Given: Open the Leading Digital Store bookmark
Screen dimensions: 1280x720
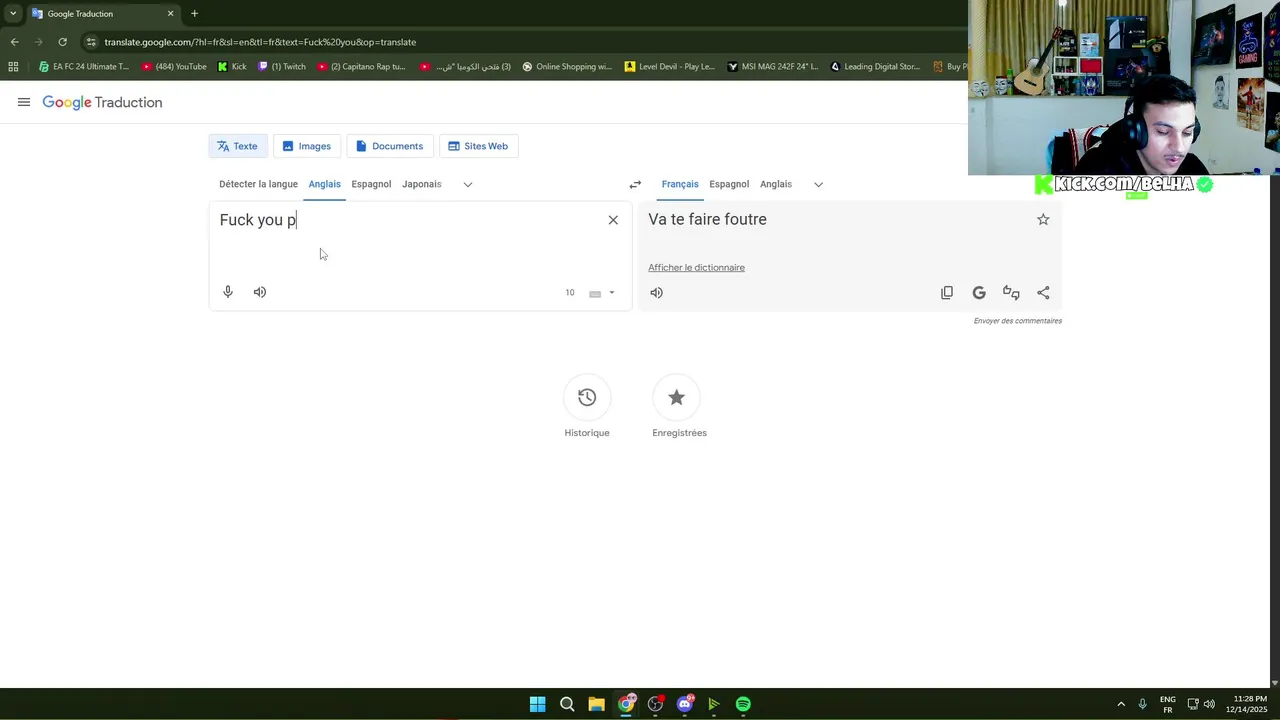Looking at the screenshot, I should coord(875,67).
